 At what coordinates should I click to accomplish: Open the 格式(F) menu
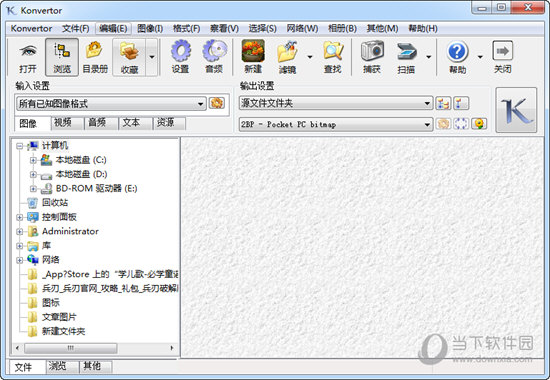coord(186,28)
